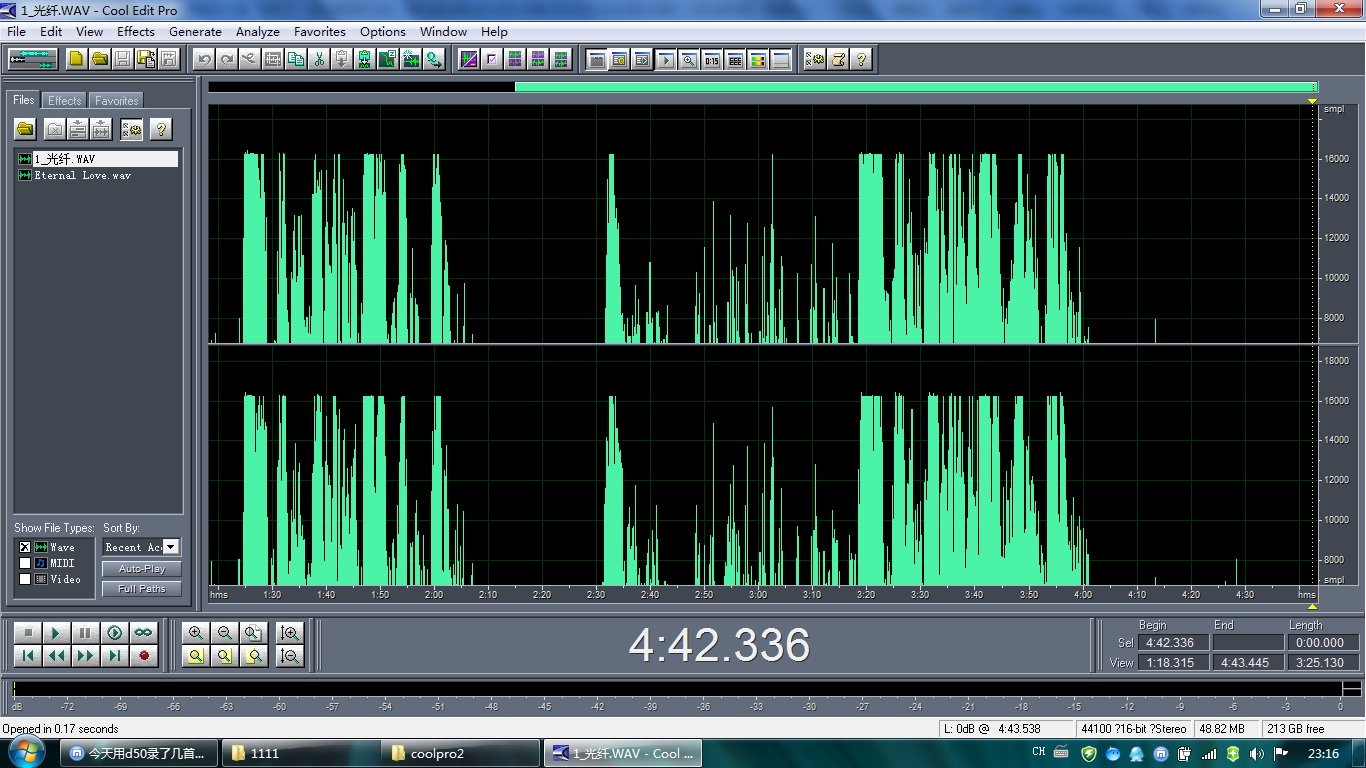Viewport: 1366px width, 768px height.
Task: Click the Windows Start button
Action: click(27, 753)
